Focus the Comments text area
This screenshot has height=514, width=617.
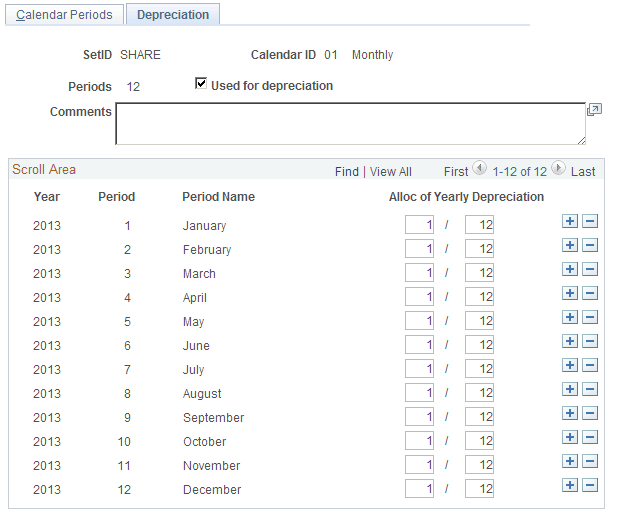click(x=350, y=124)
